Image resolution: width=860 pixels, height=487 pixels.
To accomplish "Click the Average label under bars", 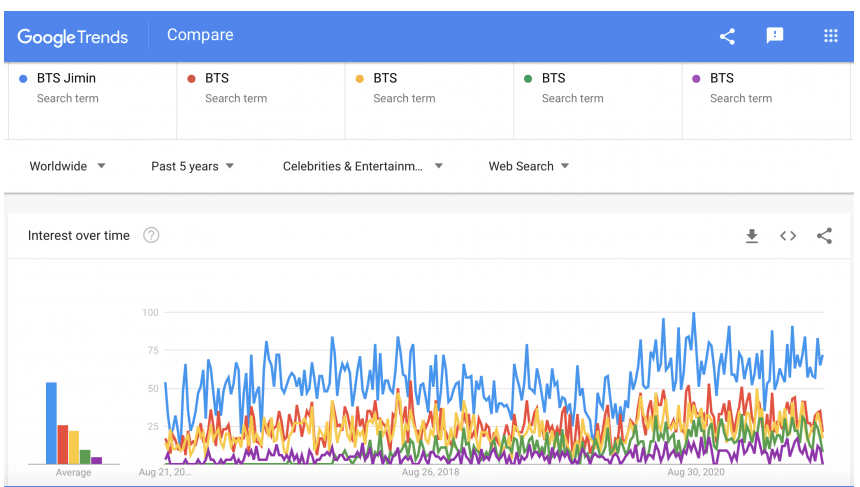I will (73, 473).
